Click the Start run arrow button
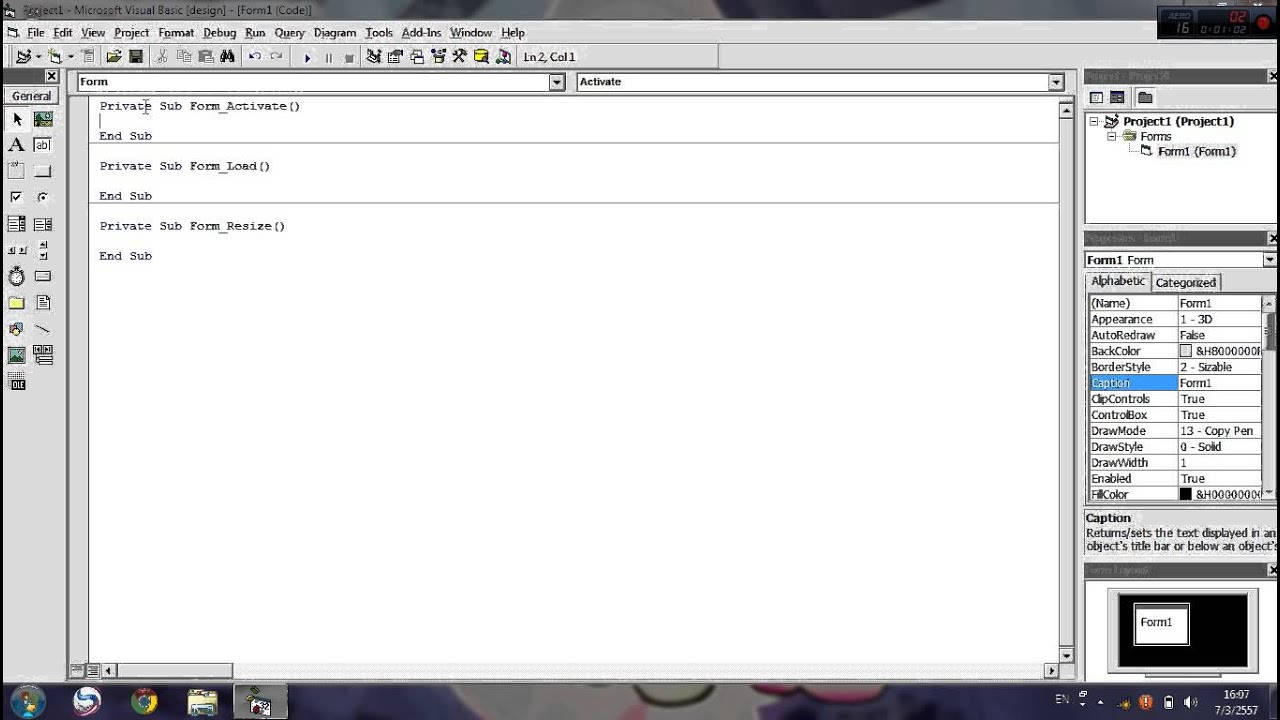Screen dimensions: 1280x720 (x=307, y=58)
